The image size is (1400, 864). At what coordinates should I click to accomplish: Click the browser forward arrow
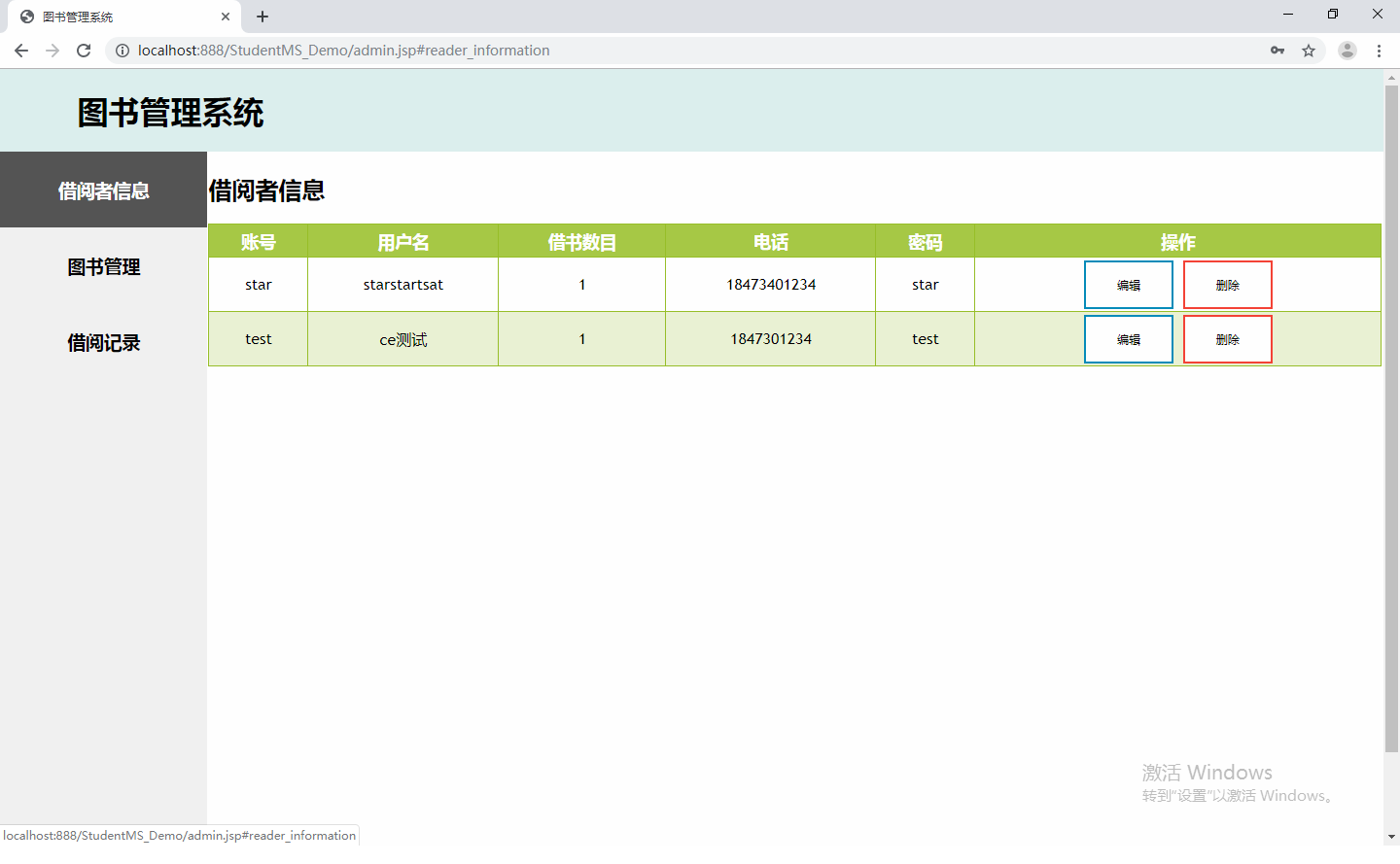pyautogui.click(x=52, y=51)
